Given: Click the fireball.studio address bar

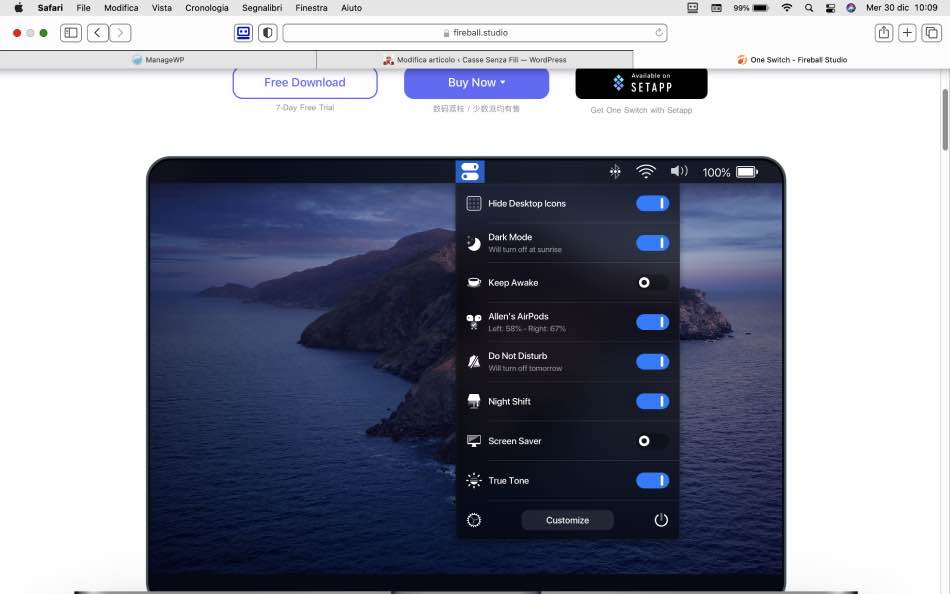Looking at the screenshot, I should point(475,33).
